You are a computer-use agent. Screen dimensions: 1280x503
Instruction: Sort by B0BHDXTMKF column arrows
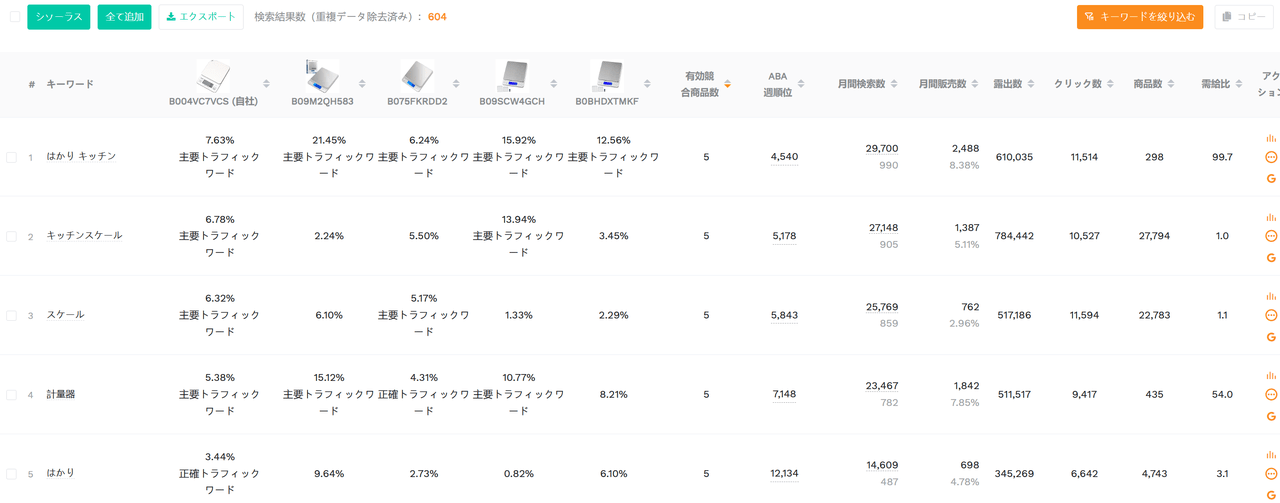[646, 84]
